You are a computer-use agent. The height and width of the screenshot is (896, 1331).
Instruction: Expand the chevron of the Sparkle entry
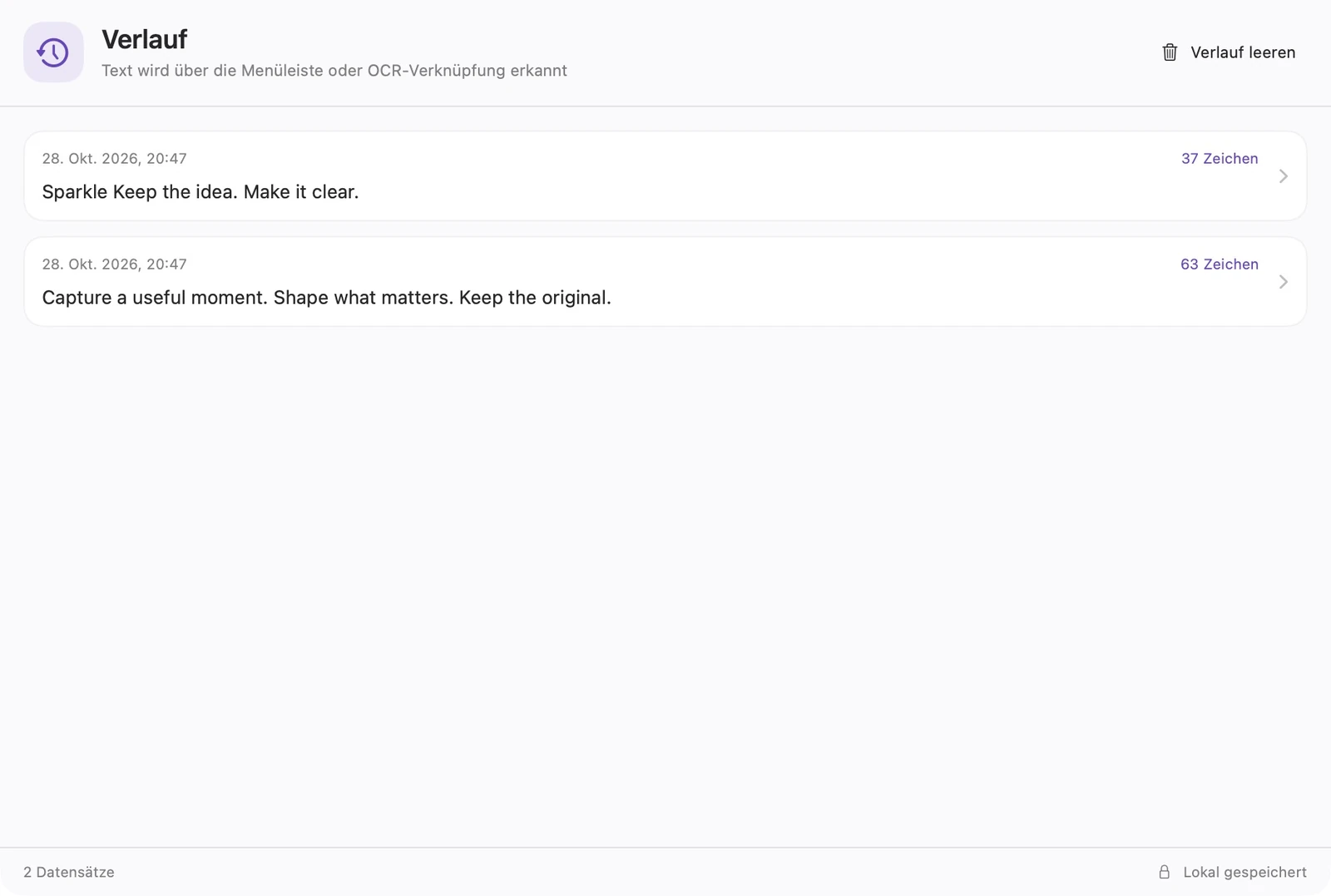pyautogui.click(x=1283, y=176)
